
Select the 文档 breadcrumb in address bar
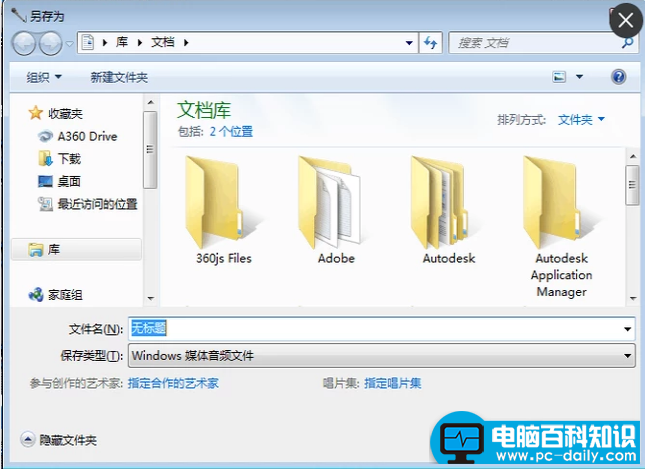162,42
